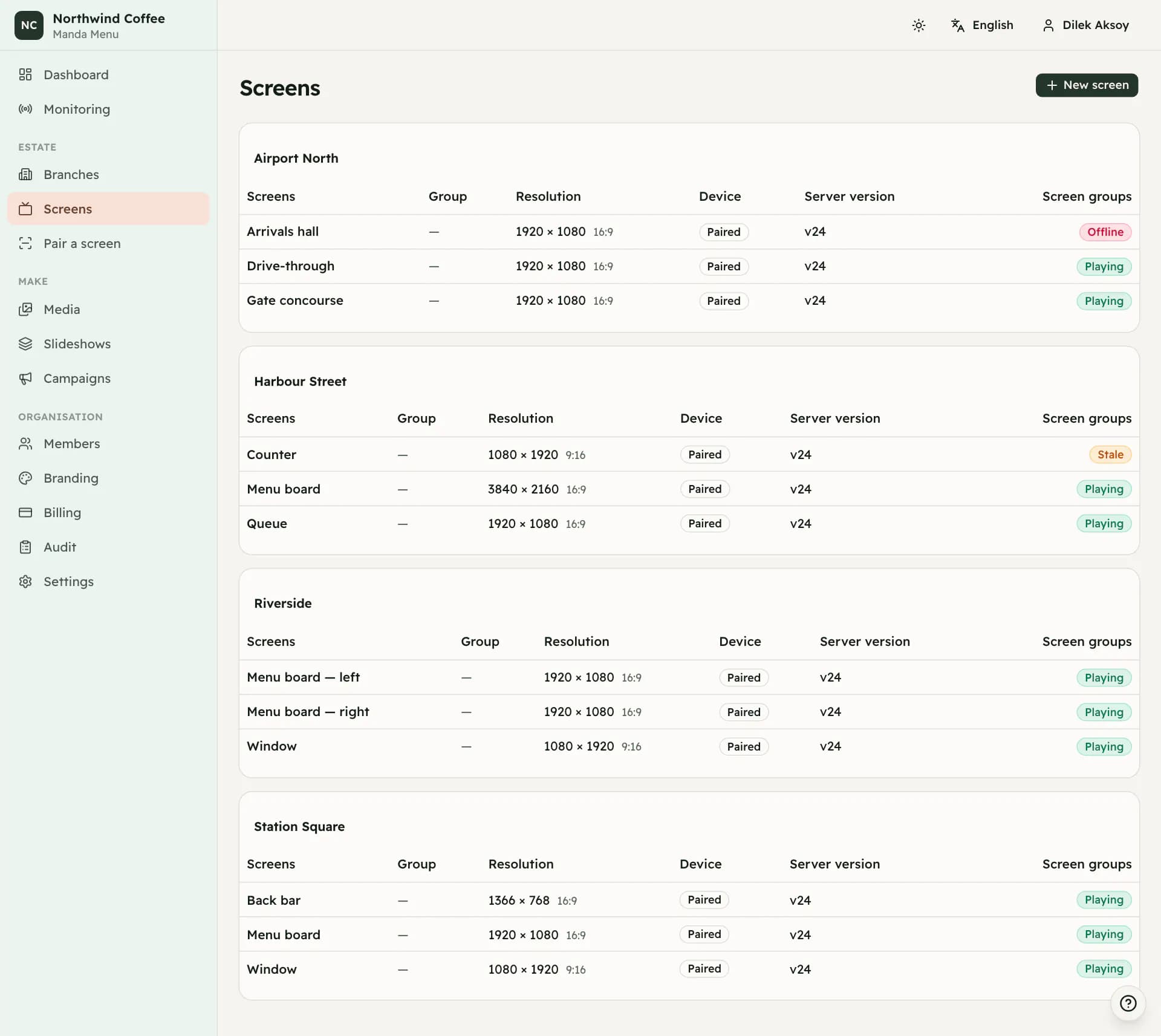Screen dimensions: 1161x1036
Task: Select Menu board — left screen
Action: click(x=303, y=677)
